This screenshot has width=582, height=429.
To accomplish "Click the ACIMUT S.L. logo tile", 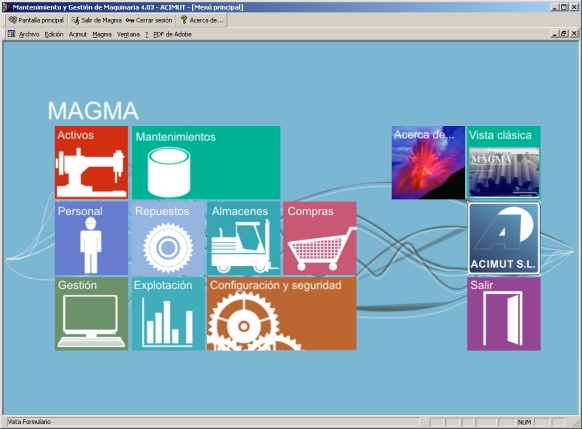I will pos(504,238).
